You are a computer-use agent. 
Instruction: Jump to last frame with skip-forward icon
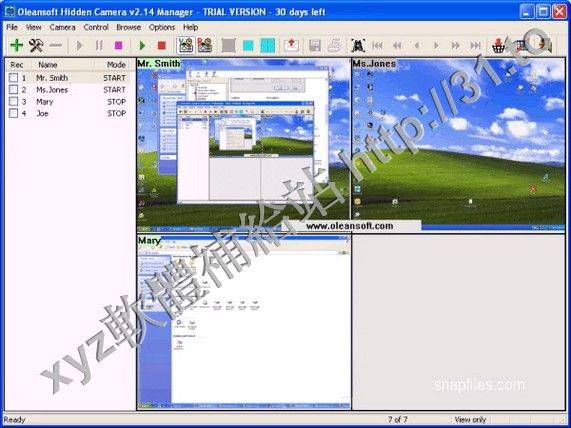click(475, 46)
